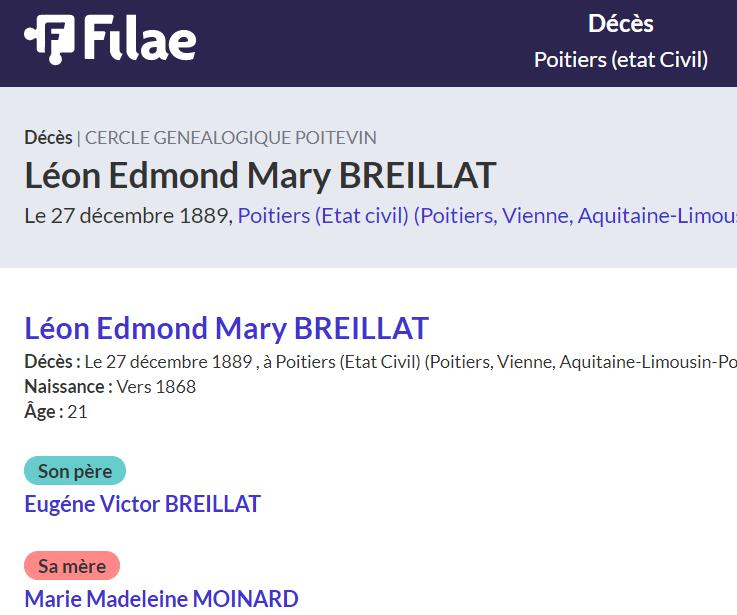Select the Décès heading in top banner
Viewport: 737px width, 615px height.
click(x=620, y=24)
